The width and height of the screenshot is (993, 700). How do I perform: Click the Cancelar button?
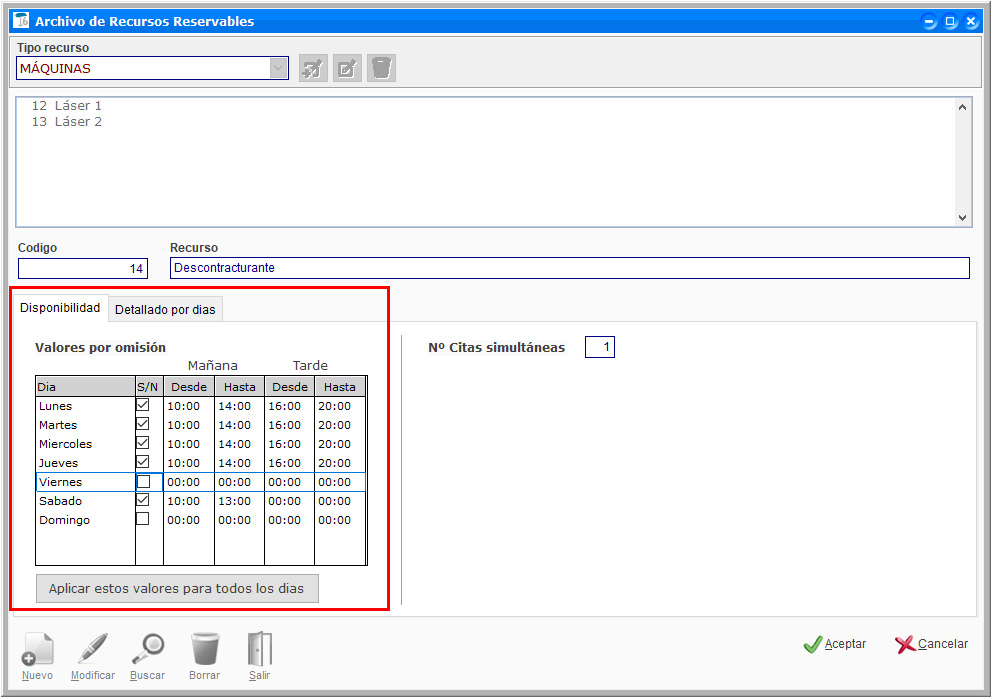(932, 644)
